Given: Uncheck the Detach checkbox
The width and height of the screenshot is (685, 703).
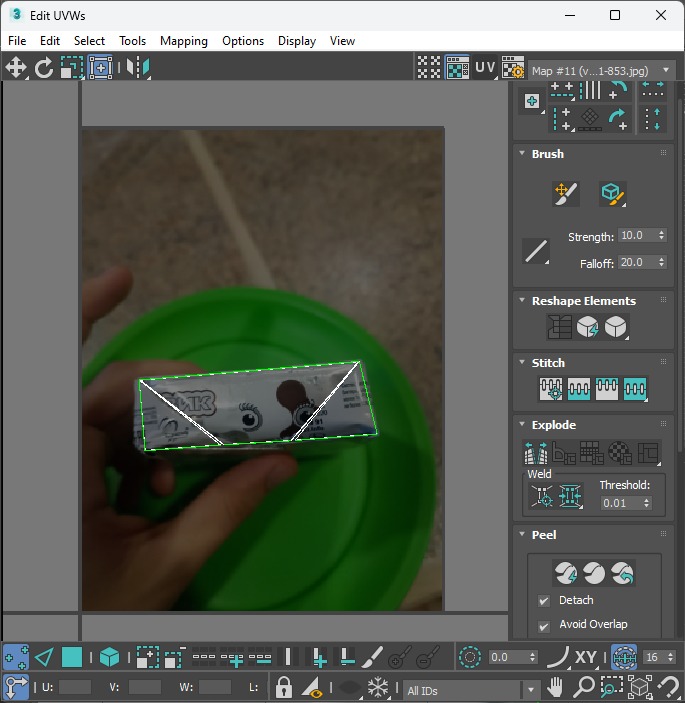Looking at the screenshot, I should pyautogui.click(x=543, y=601).
